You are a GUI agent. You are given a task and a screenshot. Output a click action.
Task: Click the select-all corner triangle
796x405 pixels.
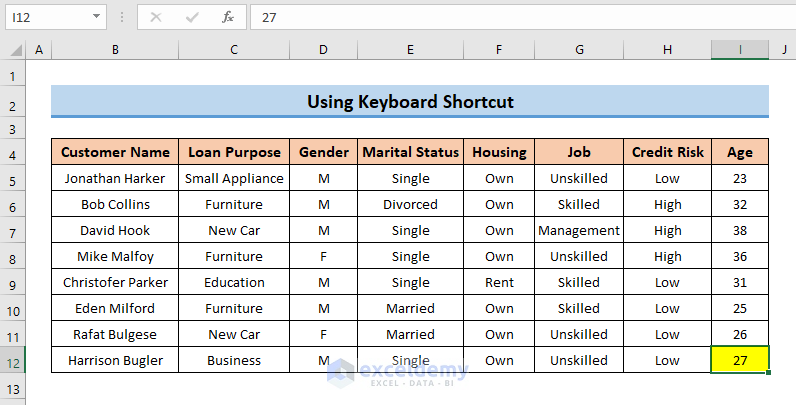[x=14, y=50]
